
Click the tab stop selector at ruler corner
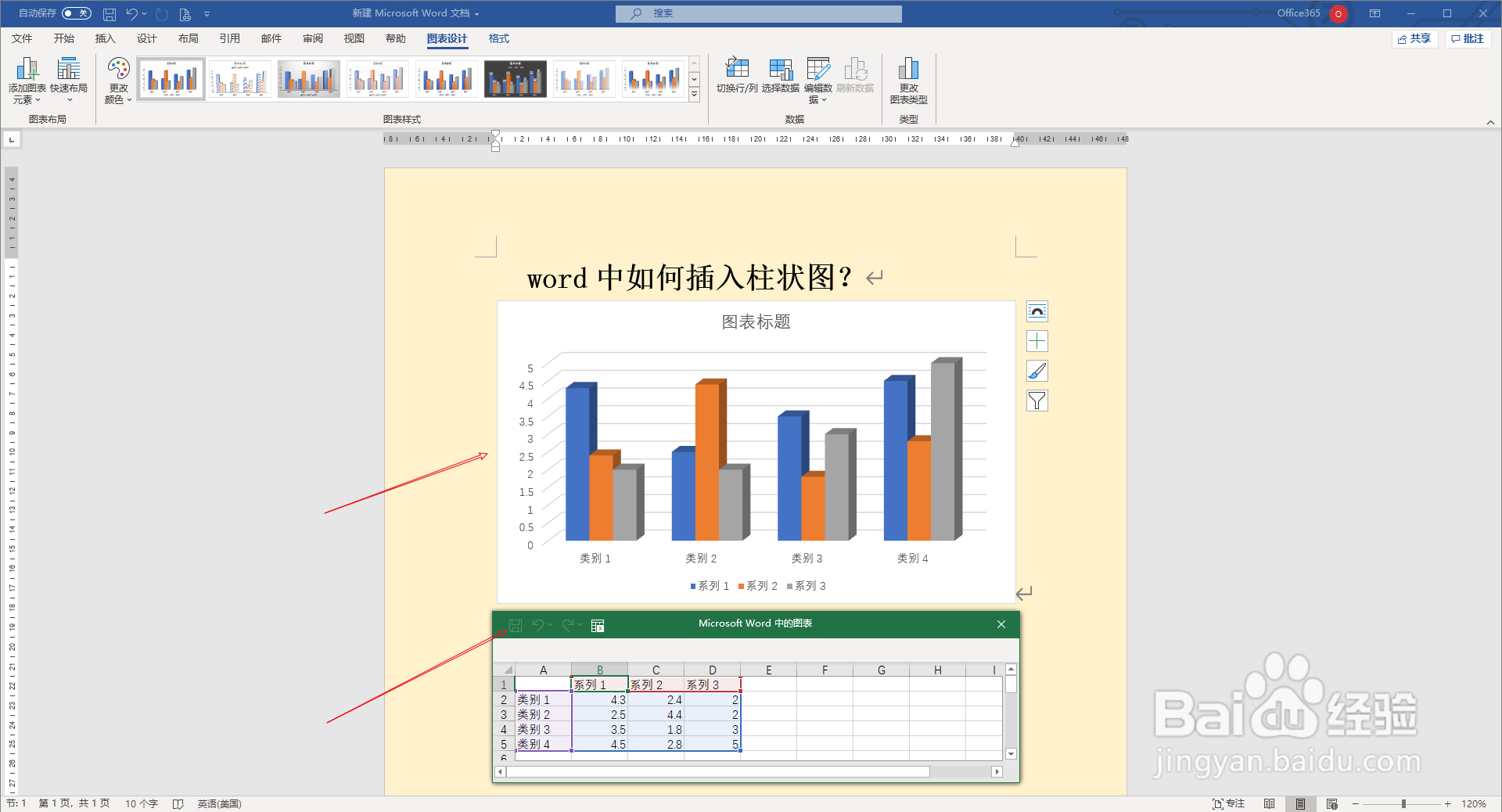(12, 139)
